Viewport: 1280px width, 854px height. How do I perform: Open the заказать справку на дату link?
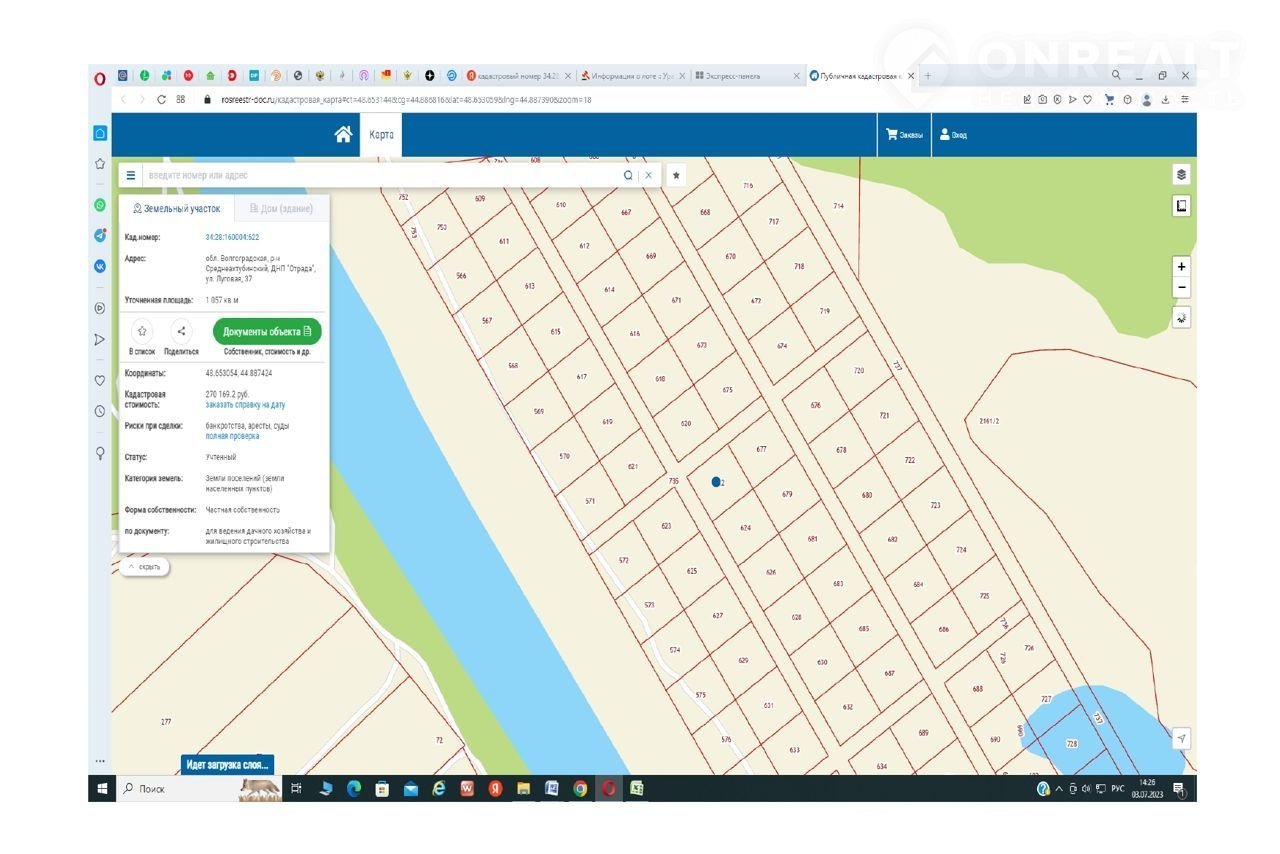point(245,405)
